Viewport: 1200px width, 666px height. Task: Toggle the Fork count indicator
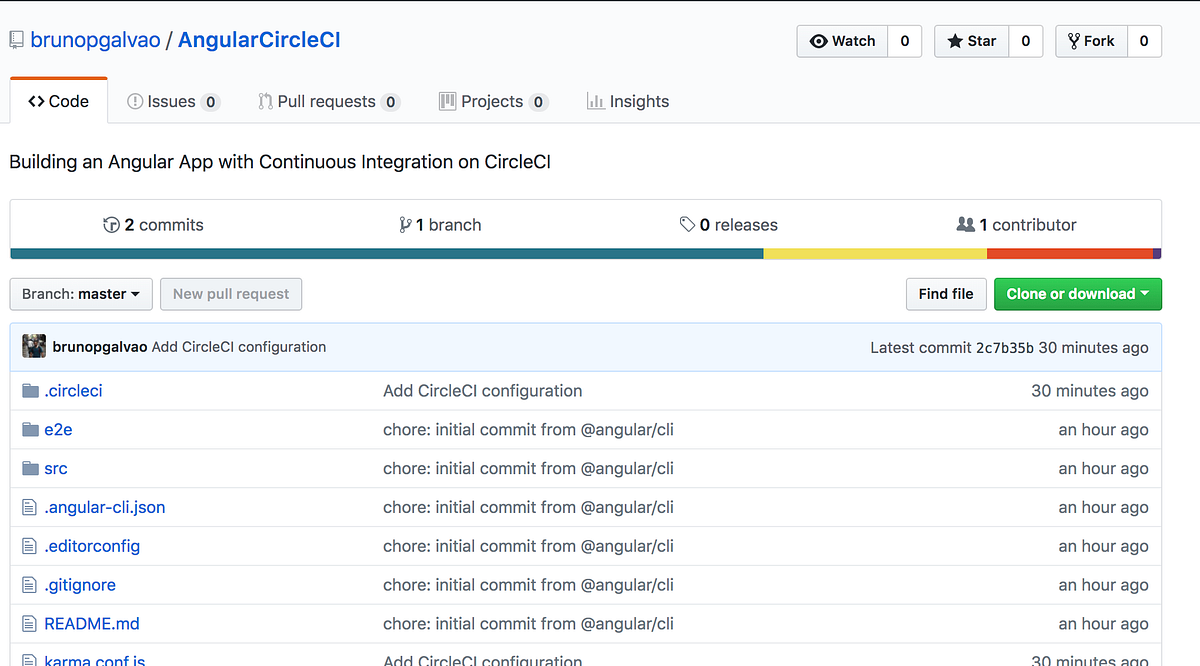[x=1144, y=41]
